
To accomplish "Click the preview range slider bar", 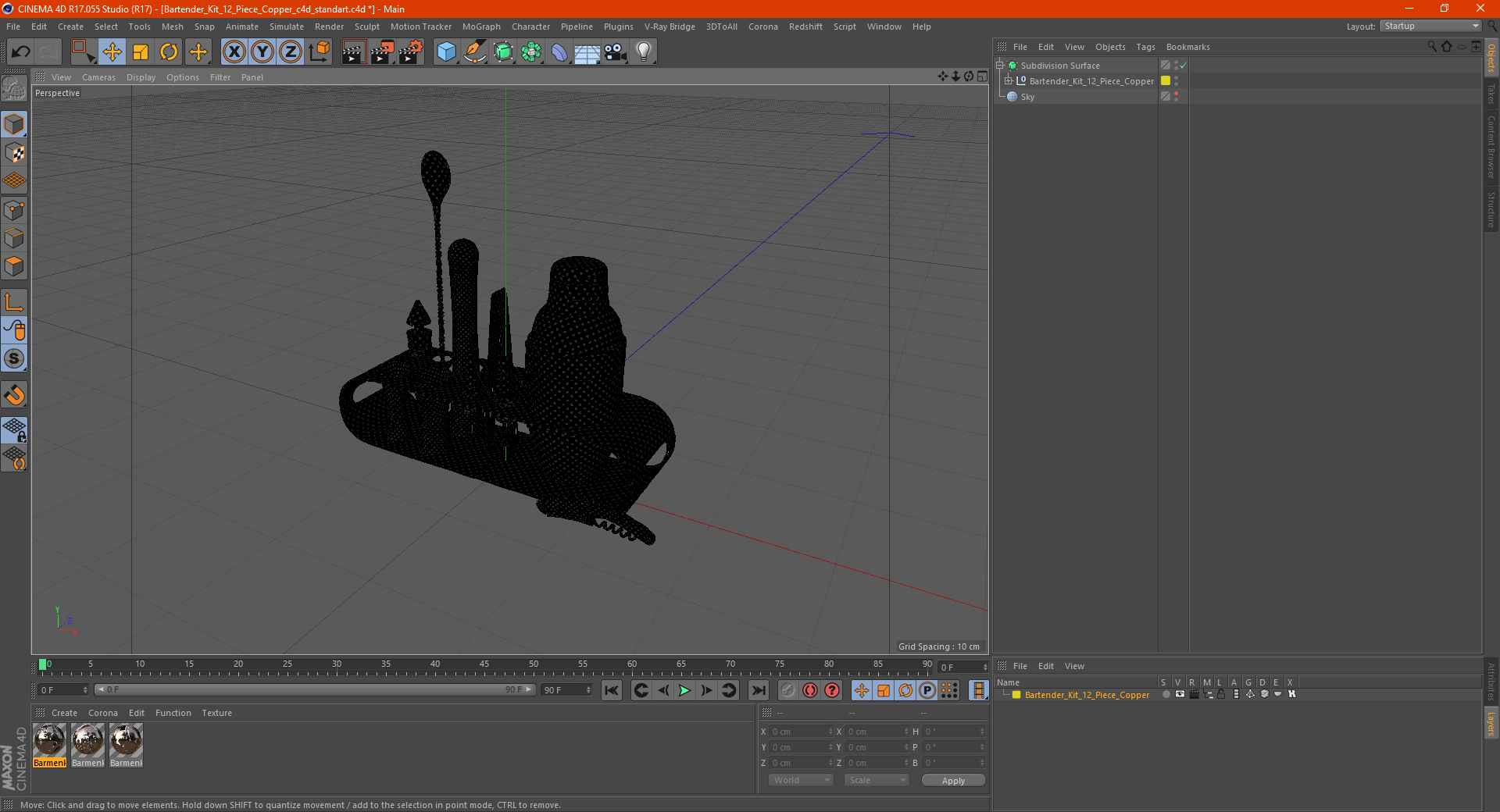I will coord(315,689).
